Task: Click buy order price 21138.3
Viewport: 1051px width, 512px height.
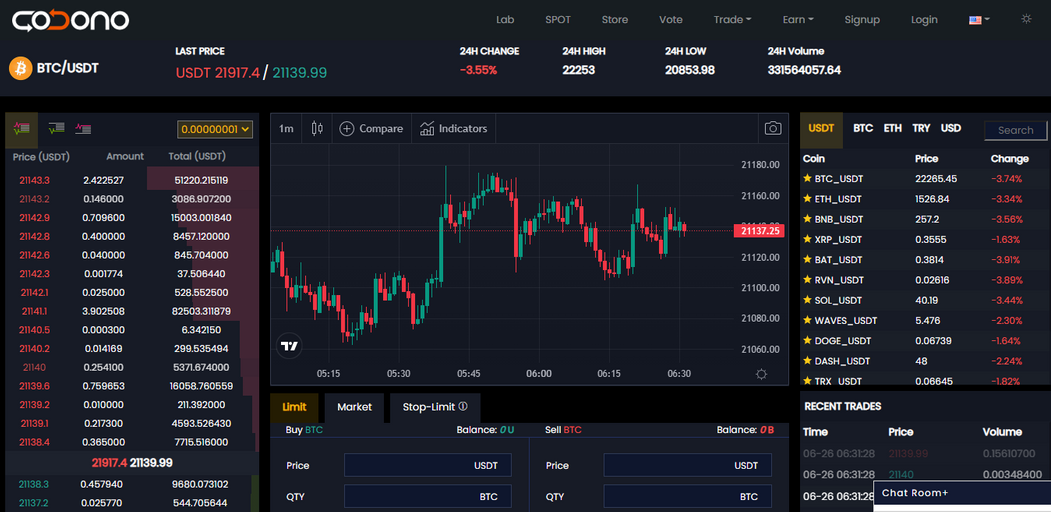Action: click(34, 484)
